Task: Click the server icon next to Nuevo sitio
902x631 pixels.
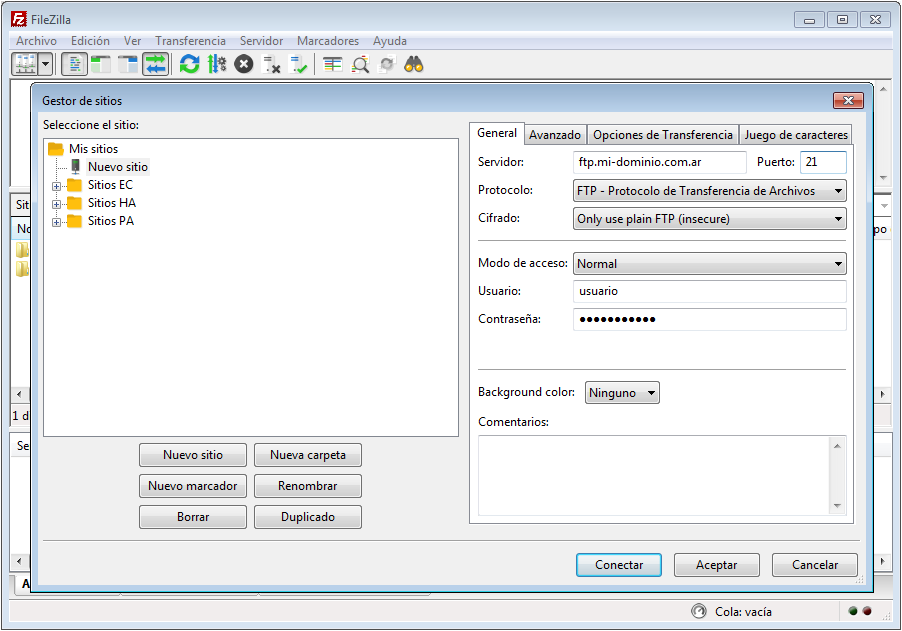Action: pyautogui.click(x=75, y=167)
